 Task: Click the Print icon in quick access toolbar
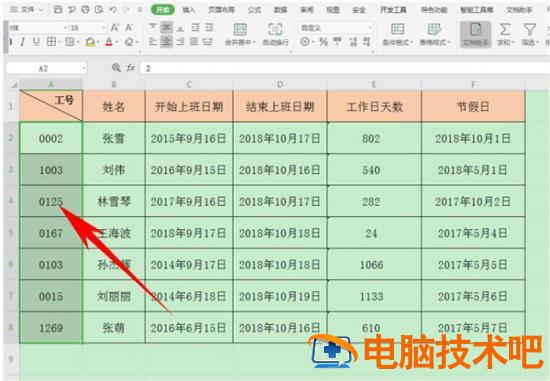tap(86, 9)
